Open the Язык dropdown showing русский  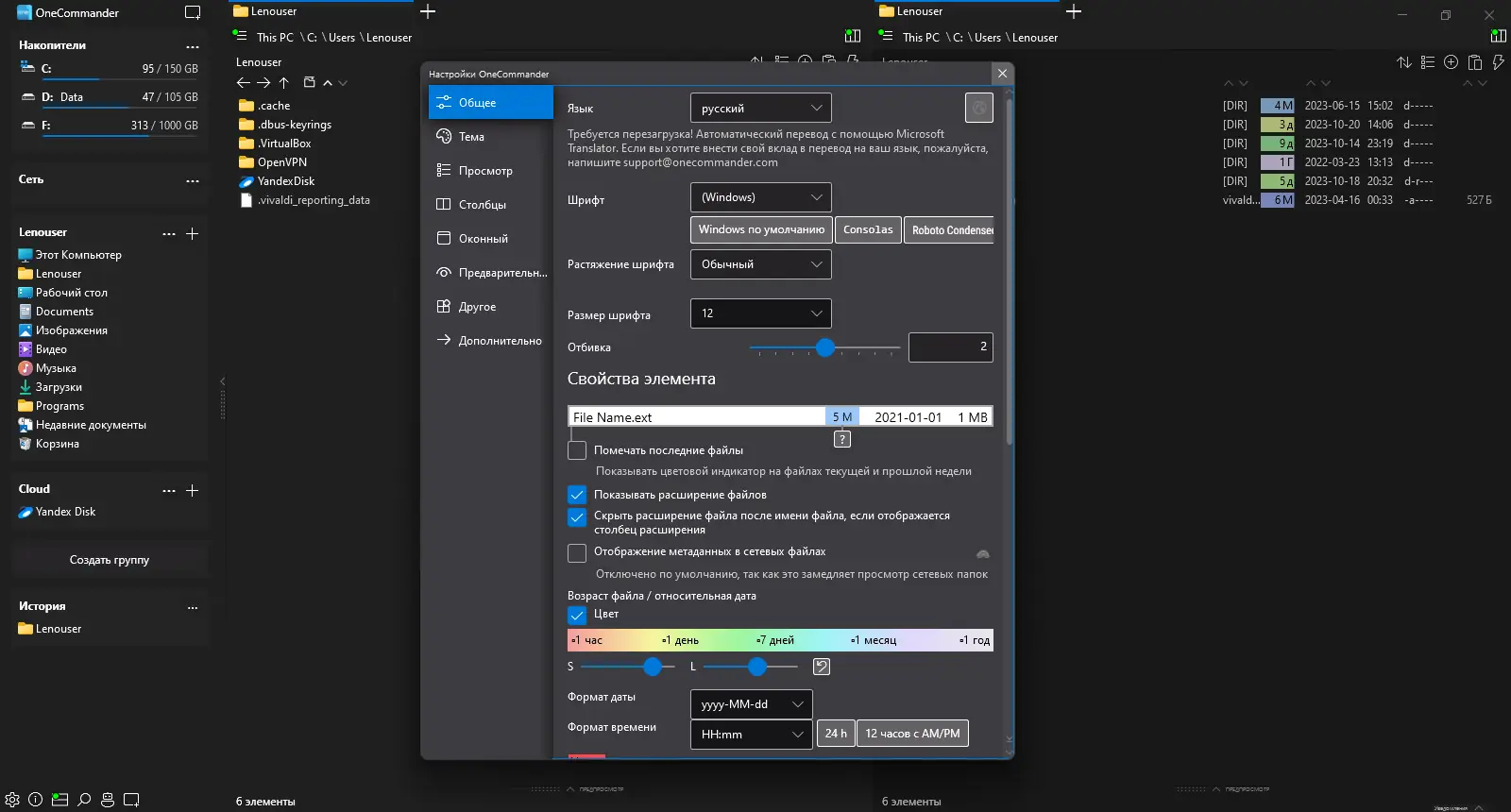tap(761, 108)
